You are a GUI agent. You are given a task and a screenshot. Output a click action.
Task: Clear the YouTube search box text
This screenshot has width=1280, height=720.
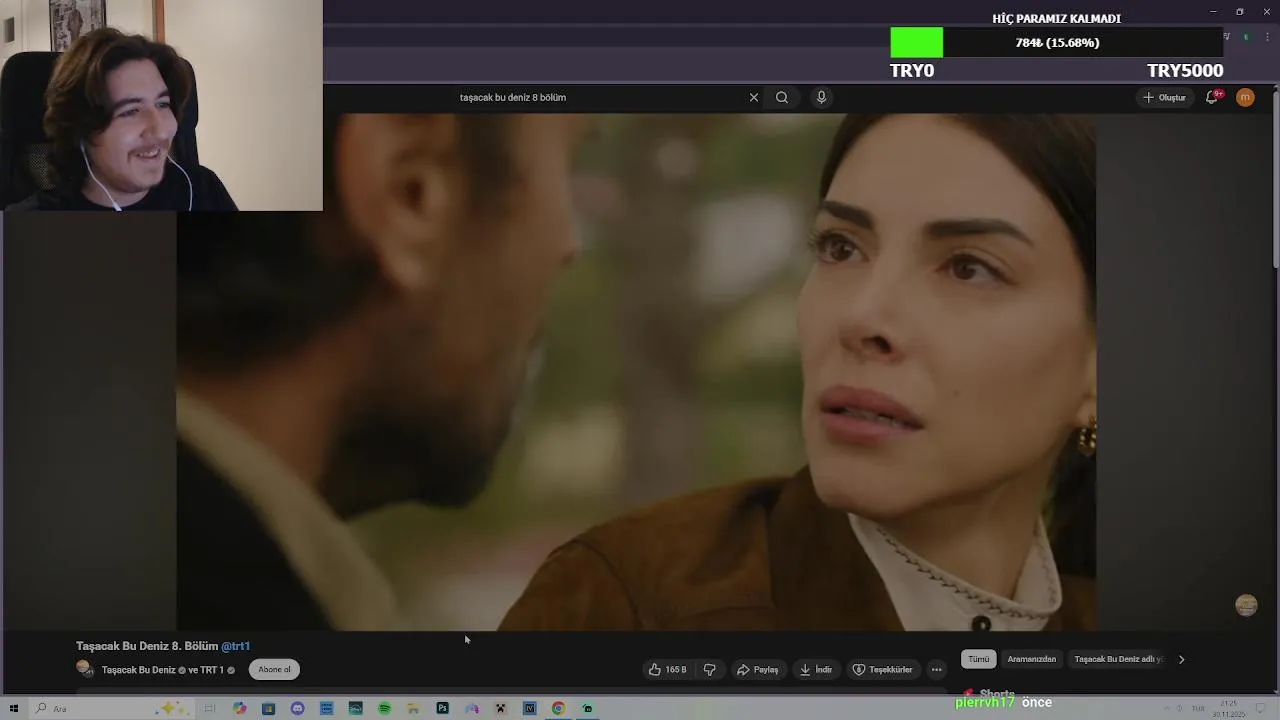coord(754,97)
